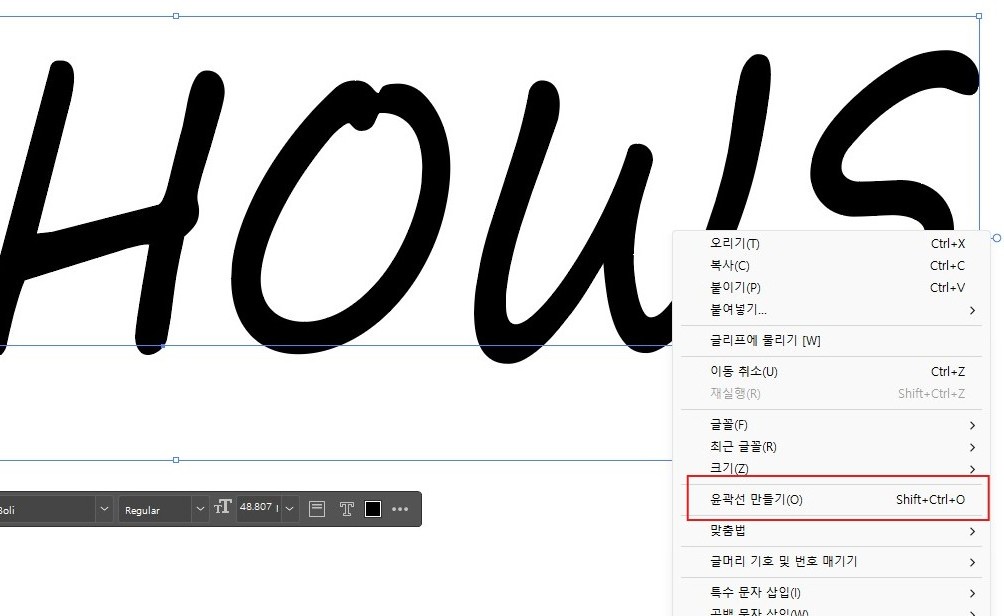Open the font size dropdown arrow
Viewport: 1004px width, 616px height.
tap(289, 508)
